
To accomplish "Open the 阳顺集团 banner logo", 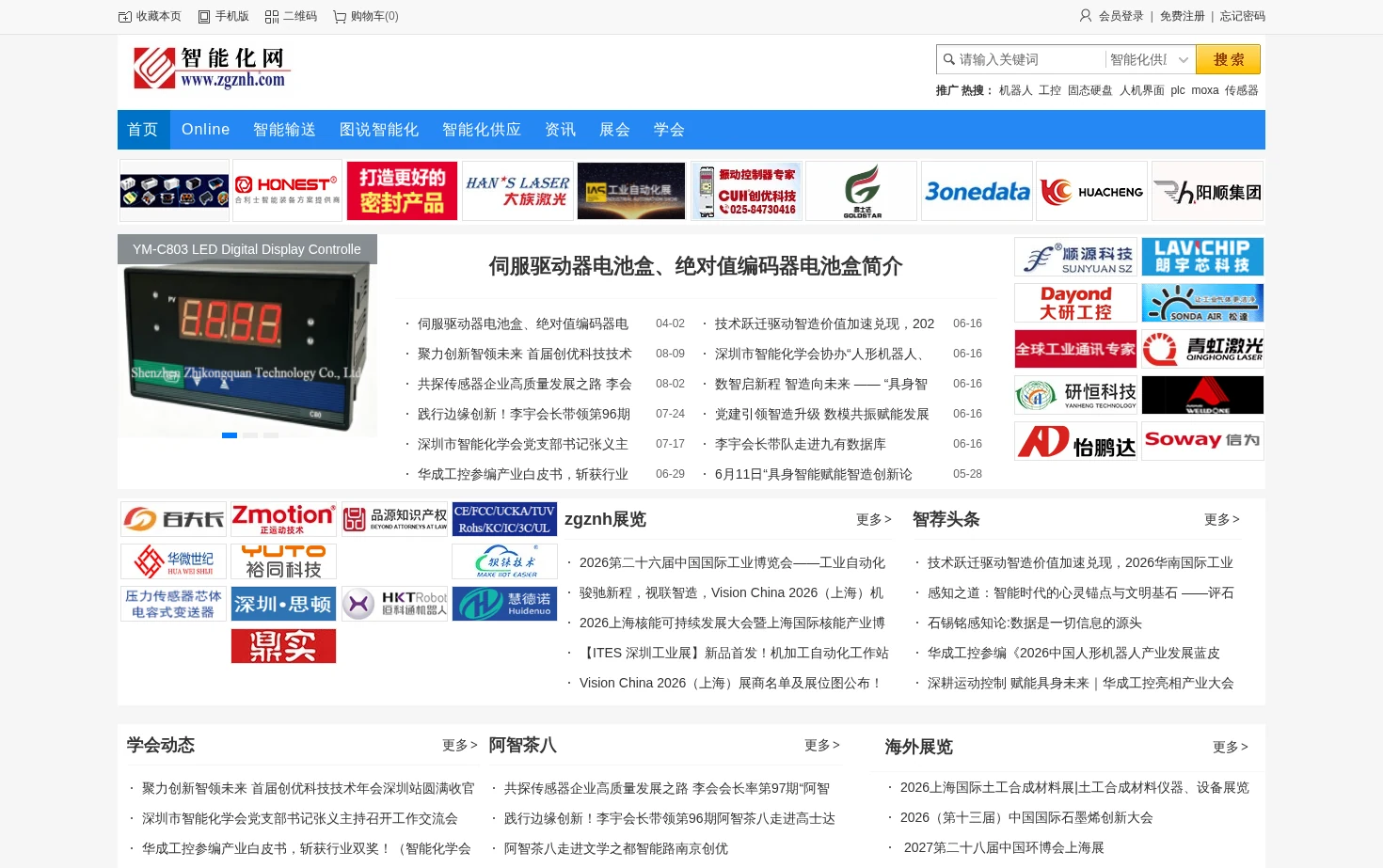I will 1207,191.
